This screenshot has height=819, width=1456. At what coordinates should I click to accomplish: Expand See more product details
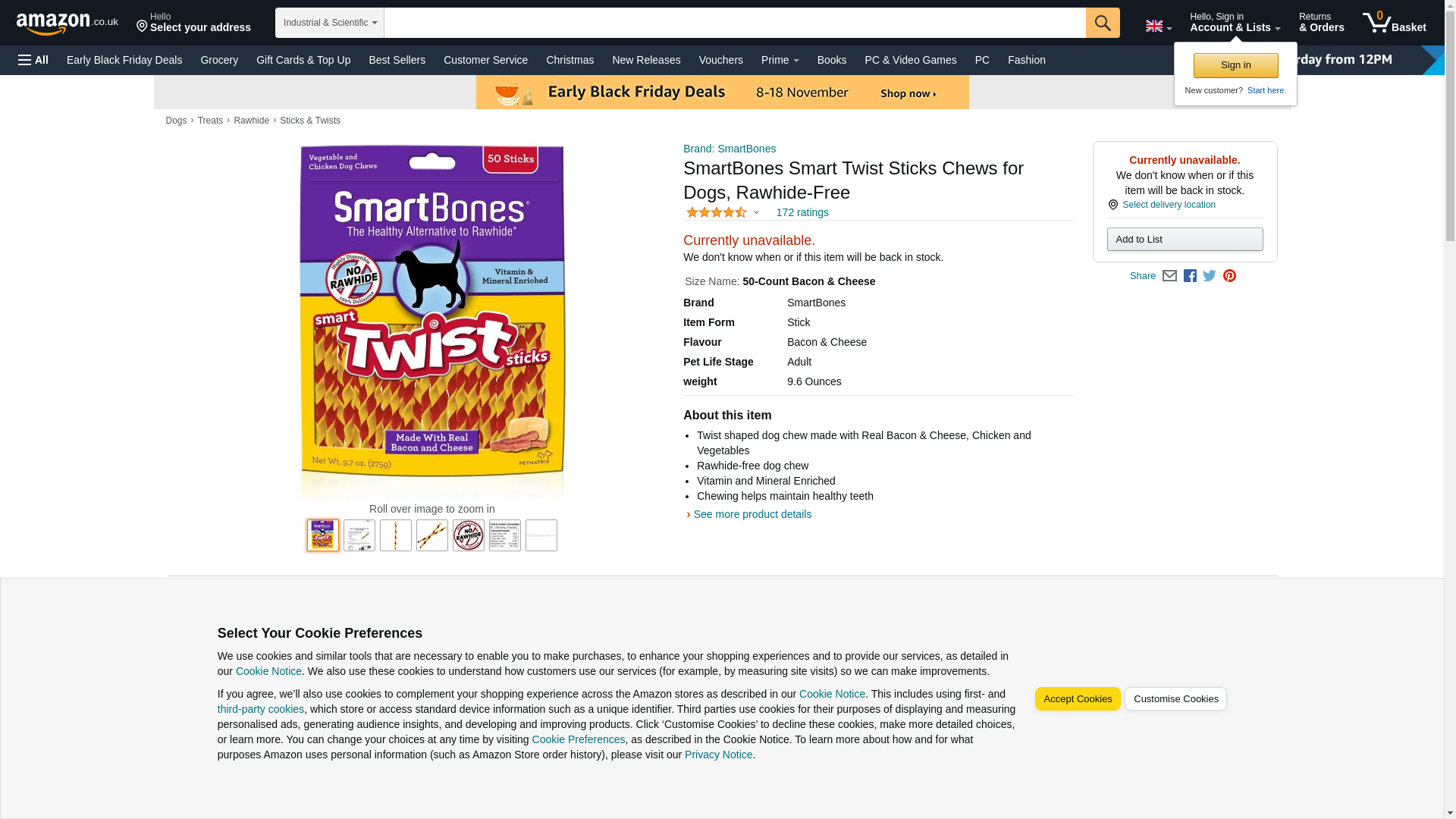coord(752,514)
